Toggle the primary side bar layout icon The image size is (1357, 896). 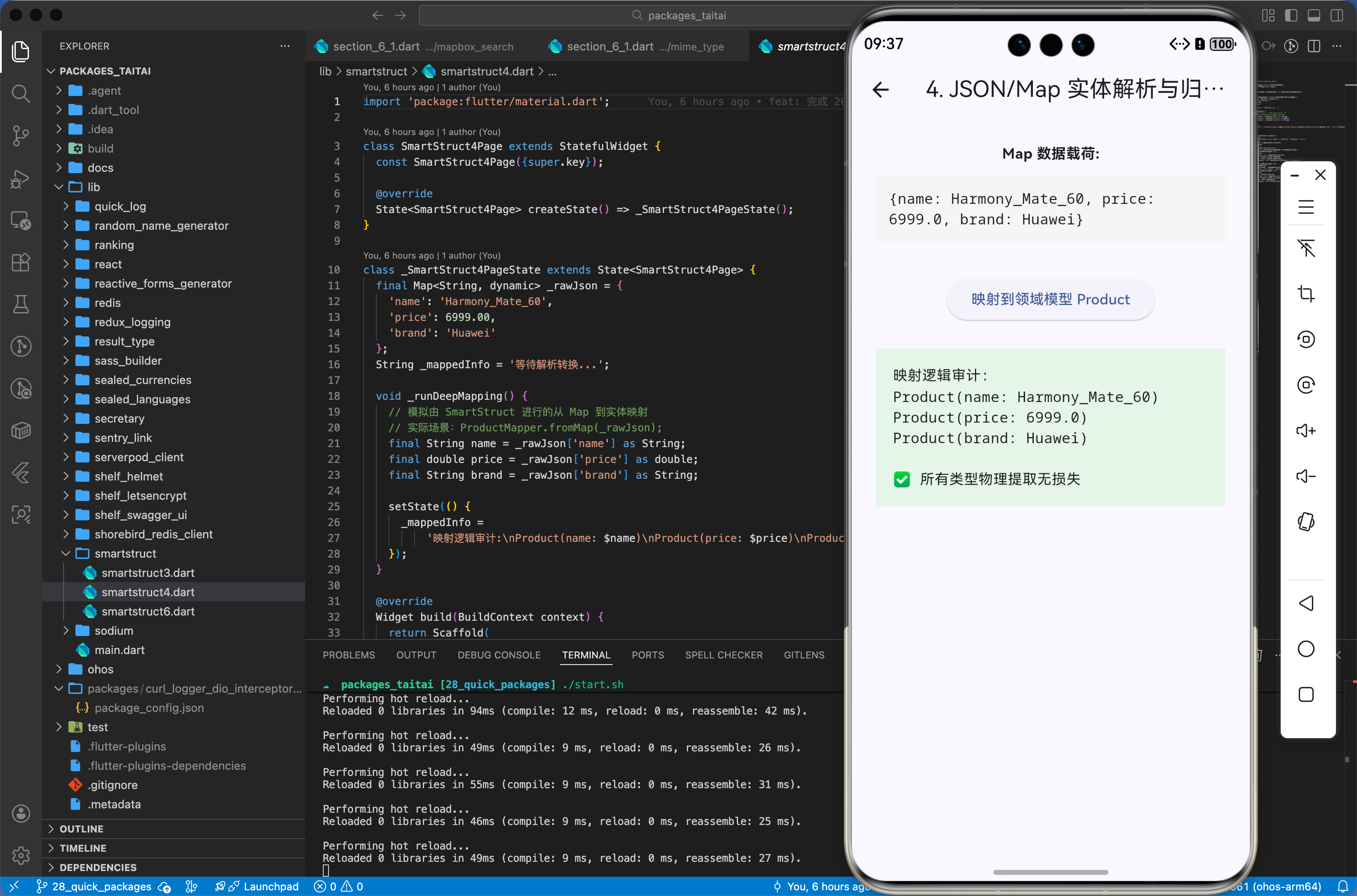click(1291, 15)
